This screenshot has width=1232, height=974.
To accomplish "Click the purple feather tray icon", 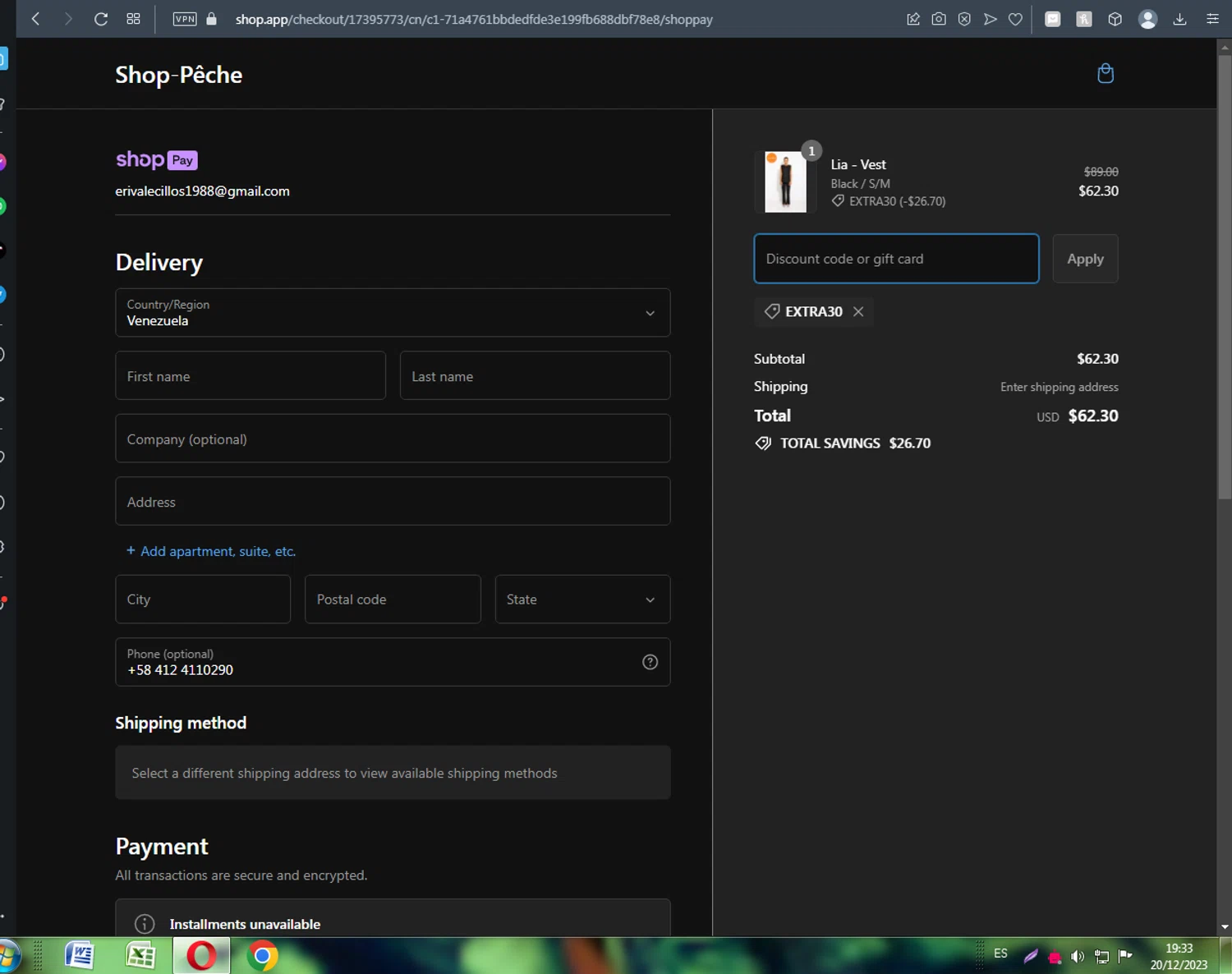I will coord(1031,956).
